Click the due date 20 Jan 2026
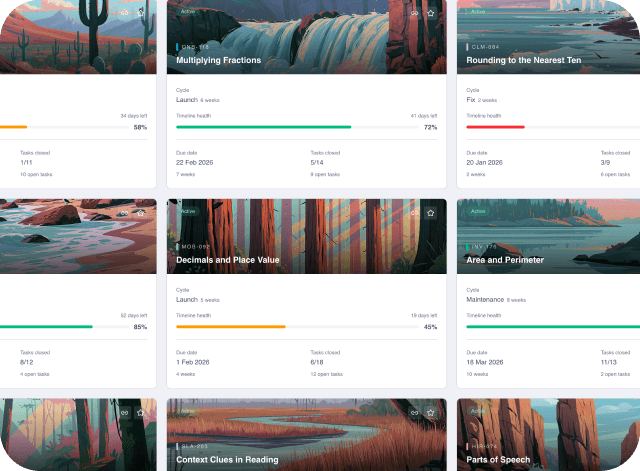The height and width of the screenshot is (471, 640). point(484,162)
